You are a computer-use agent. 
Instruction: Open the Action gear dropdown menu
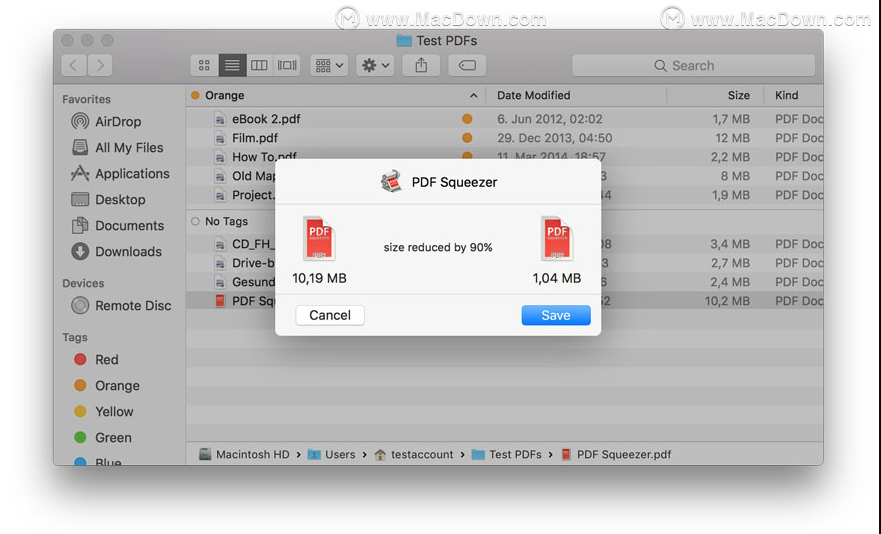click(x=375, y=65)
